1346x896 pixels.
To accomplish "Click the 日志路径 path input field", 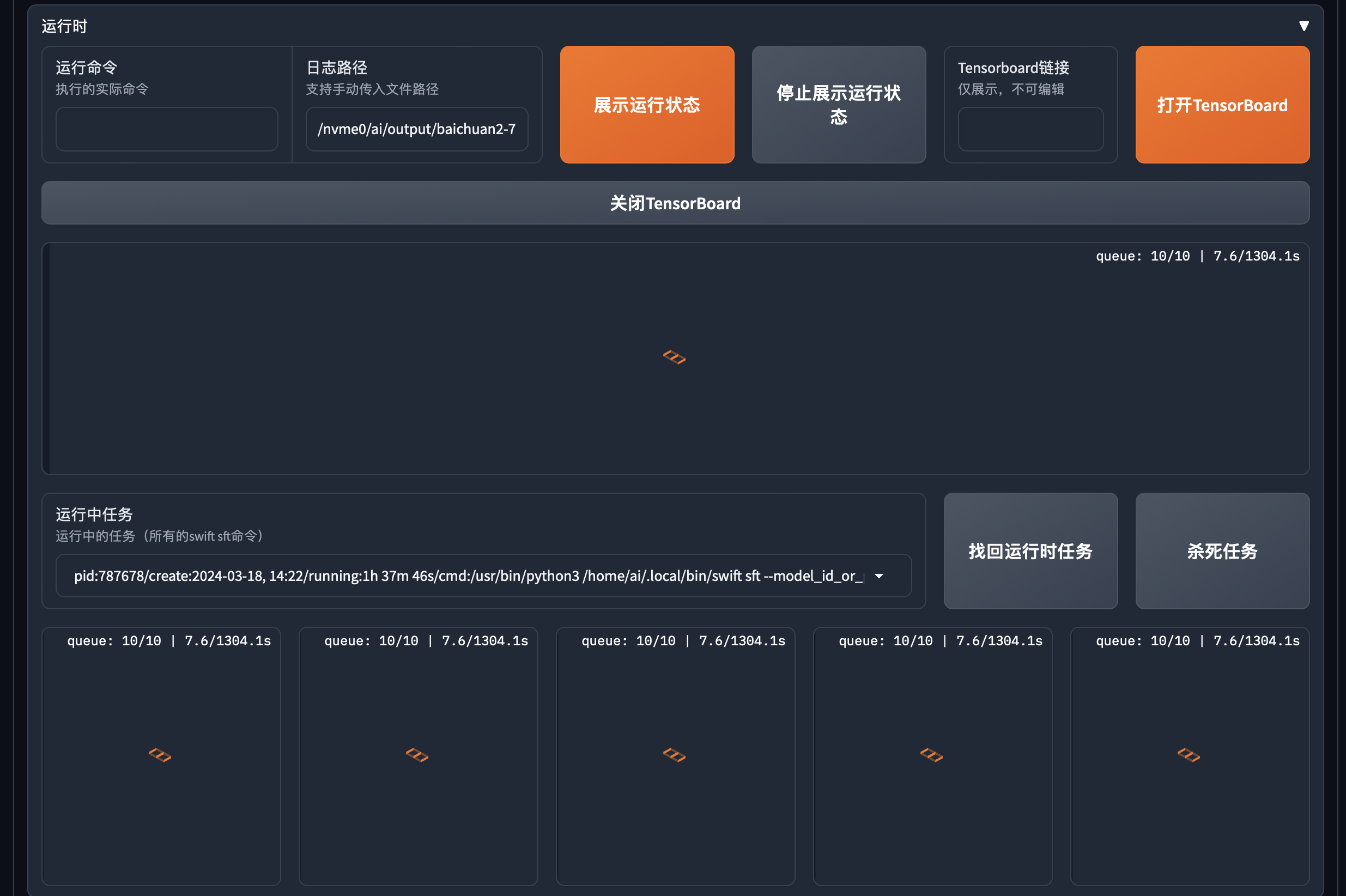I will pyautogui.click(x=416, y=129).
